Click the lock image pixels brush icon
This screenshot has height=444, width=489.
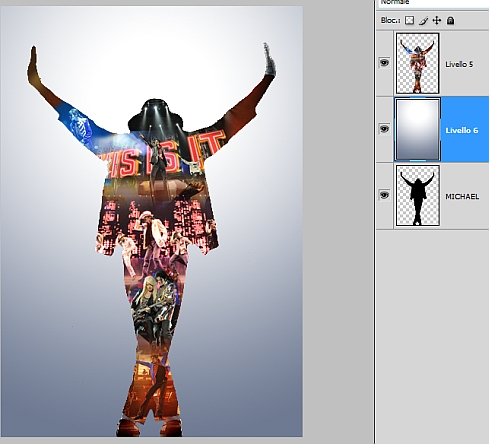tap(423, 21)
